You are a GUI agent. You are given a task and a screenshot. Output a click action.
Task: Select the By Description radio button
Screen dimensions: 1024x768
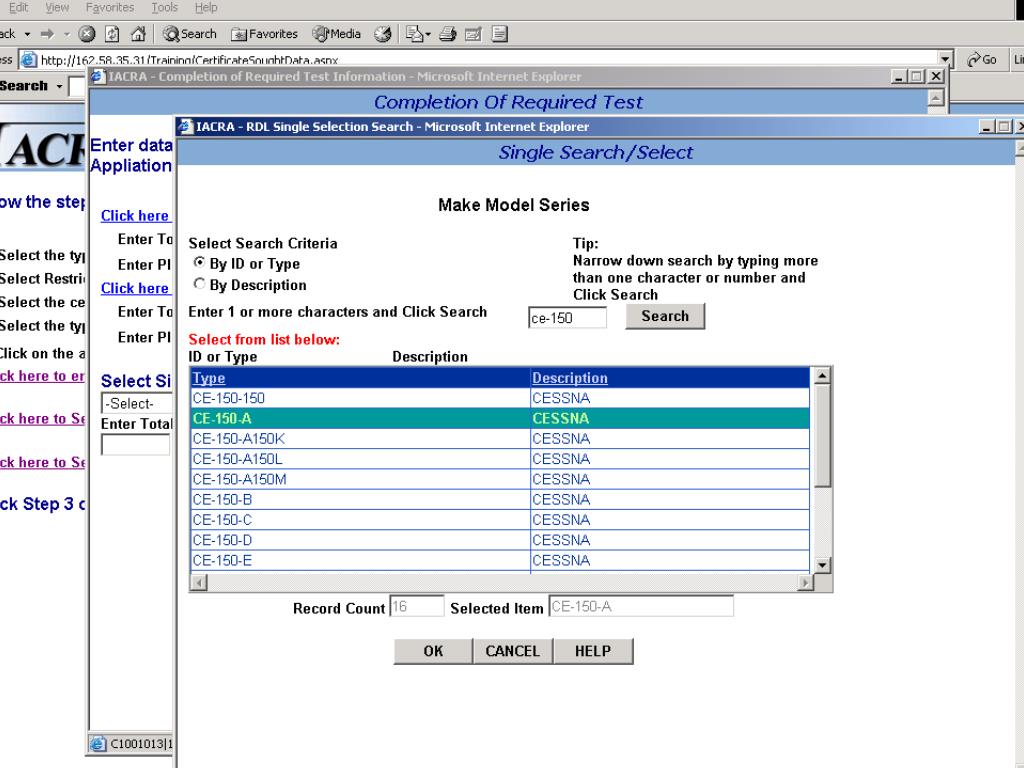point(199,285)
